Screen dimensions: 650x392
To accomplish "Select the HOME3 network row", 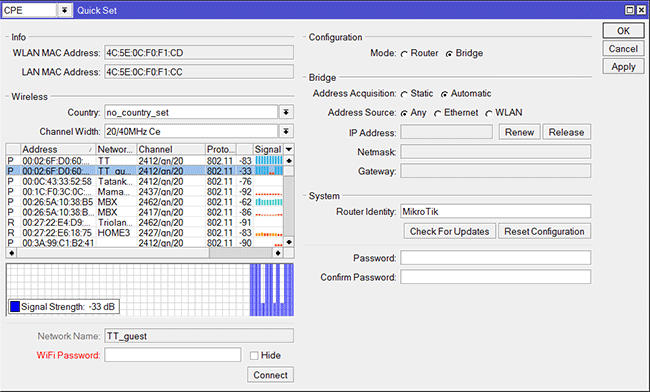I will click(145, 233).
